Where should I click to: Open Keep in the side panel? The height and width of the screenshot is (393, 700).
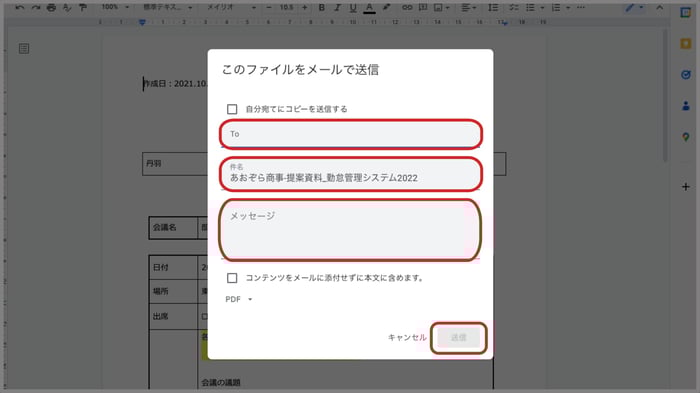686,43
